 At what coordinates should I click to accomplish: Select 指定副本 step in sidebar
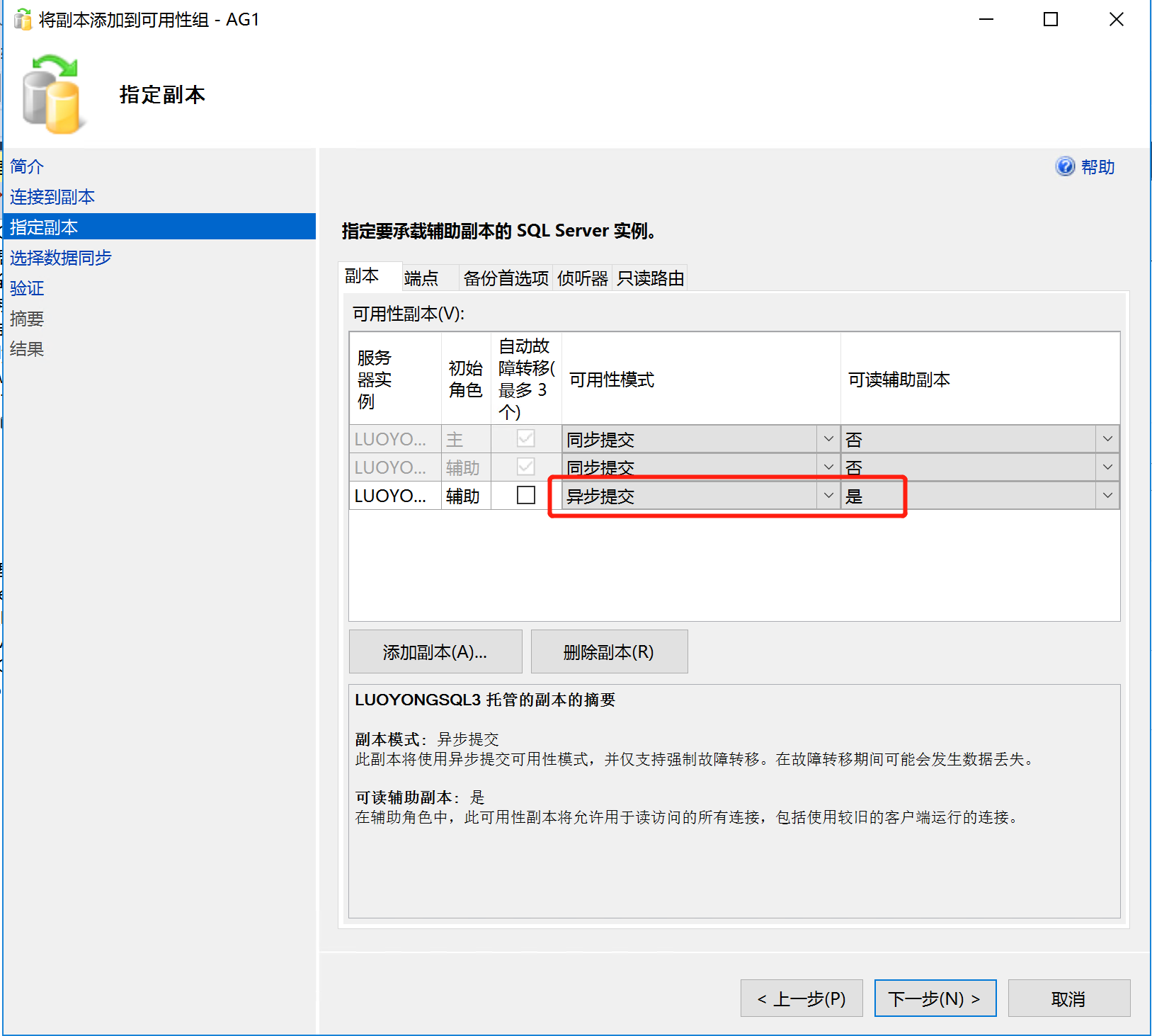click(159, 227)
